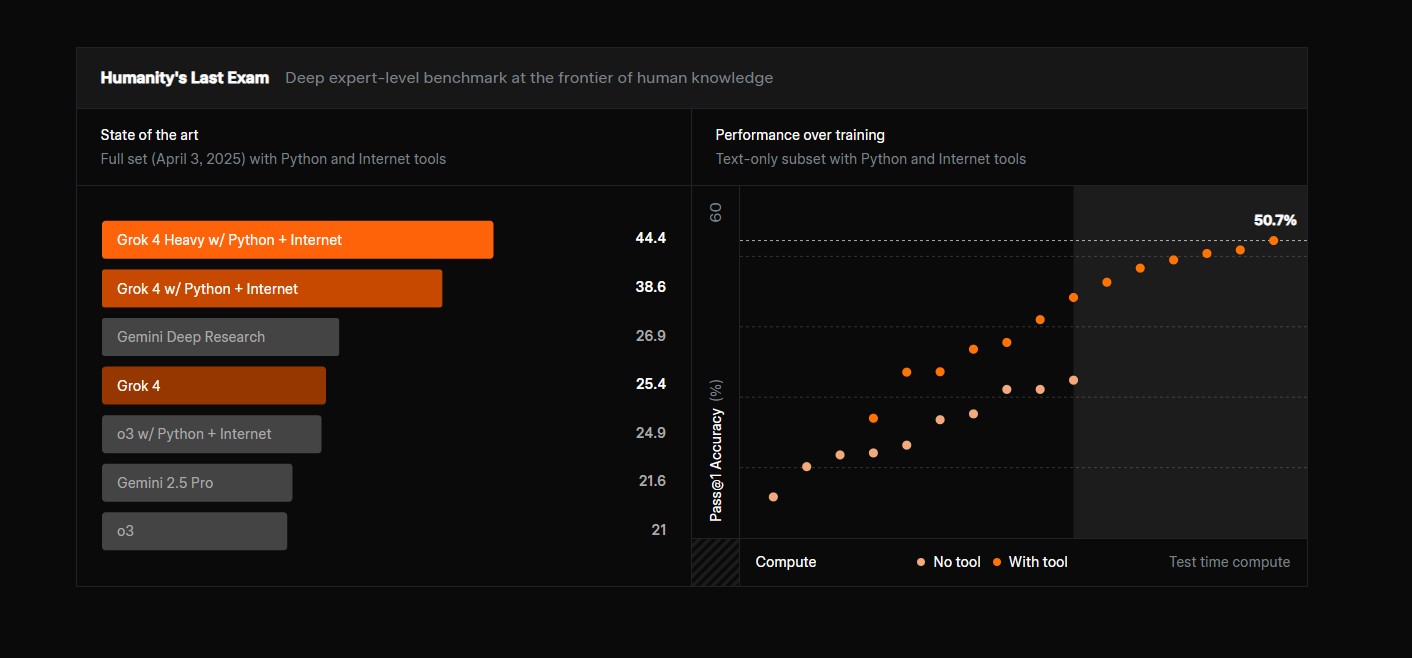Click the Test time compute label

coord(1229,562)
